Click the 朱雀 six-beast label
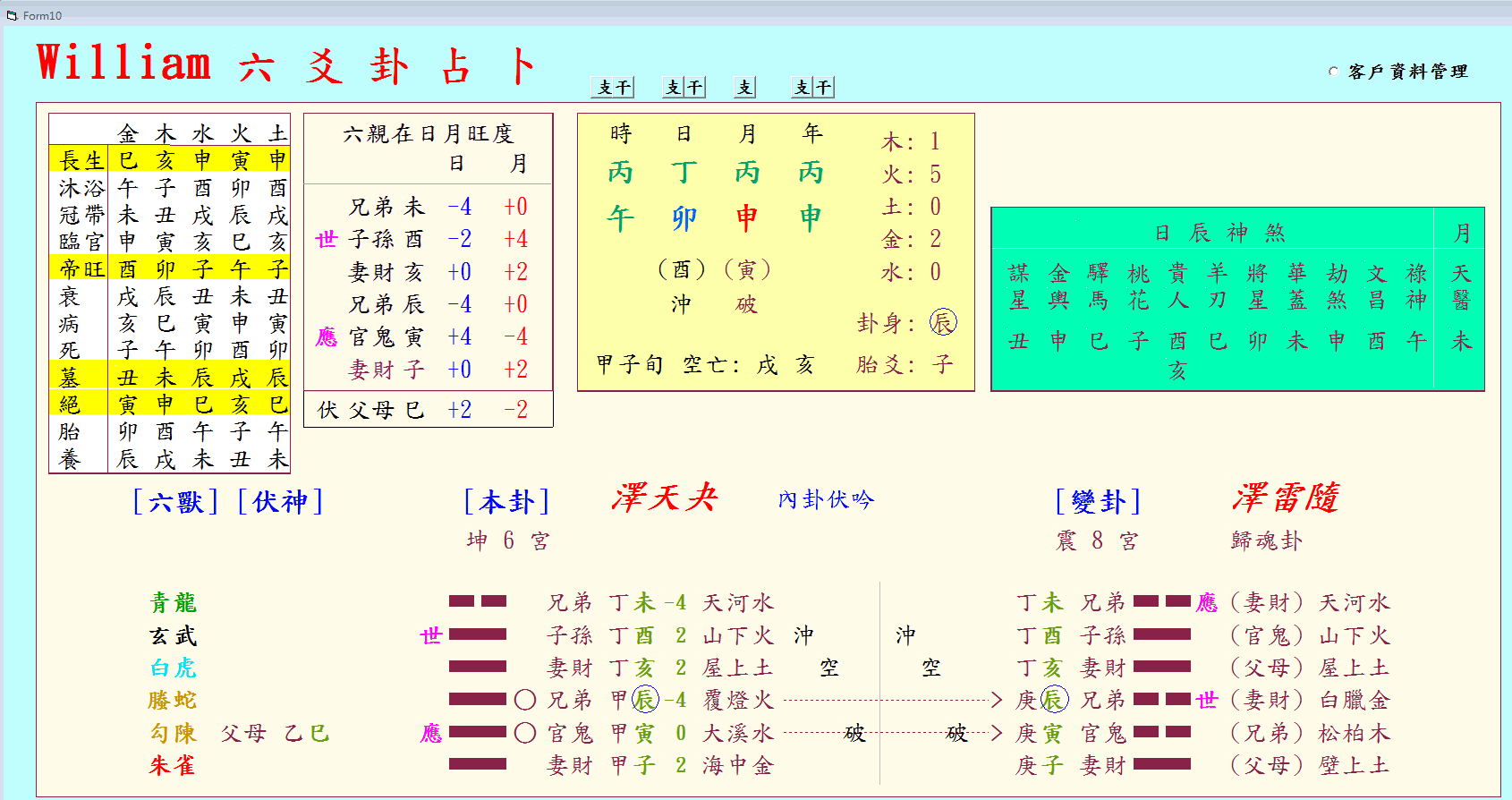Screen dimensions: 1512x800 [x=174, y=765]
